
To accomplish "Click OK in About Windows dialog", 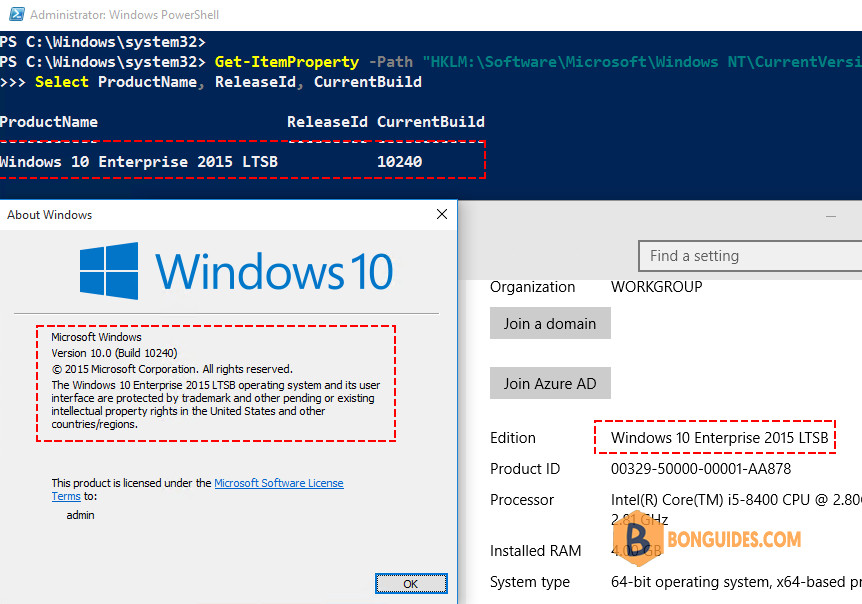I will pyautogui.click(x=411, y=584).
